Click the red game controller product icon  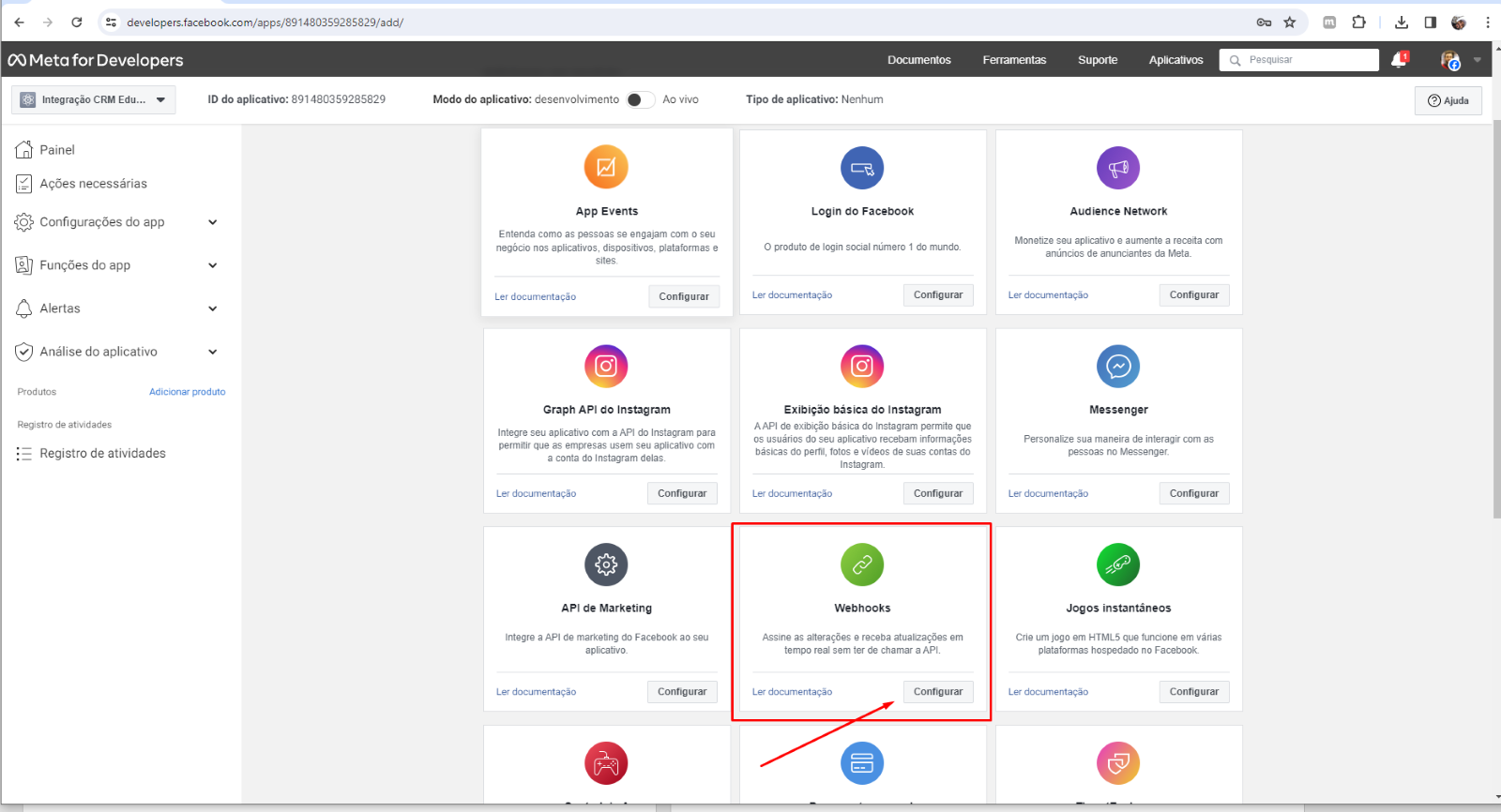[606, 763]
